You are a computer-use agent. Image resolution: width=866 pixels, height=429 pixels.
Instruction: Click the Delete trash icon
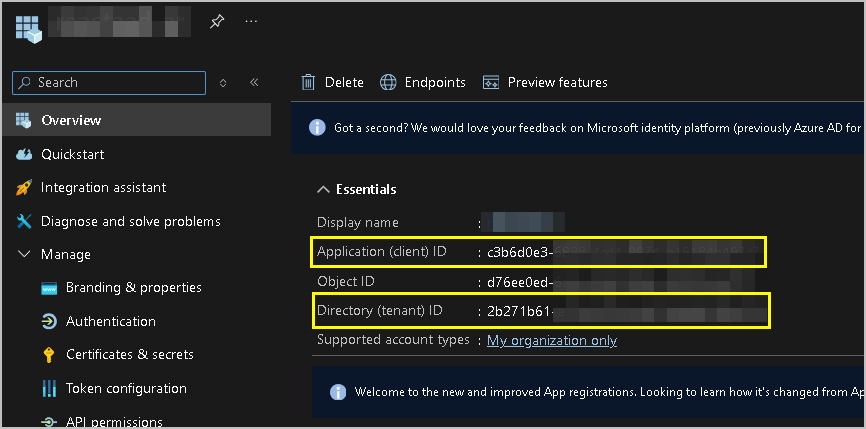pos(309,82)
